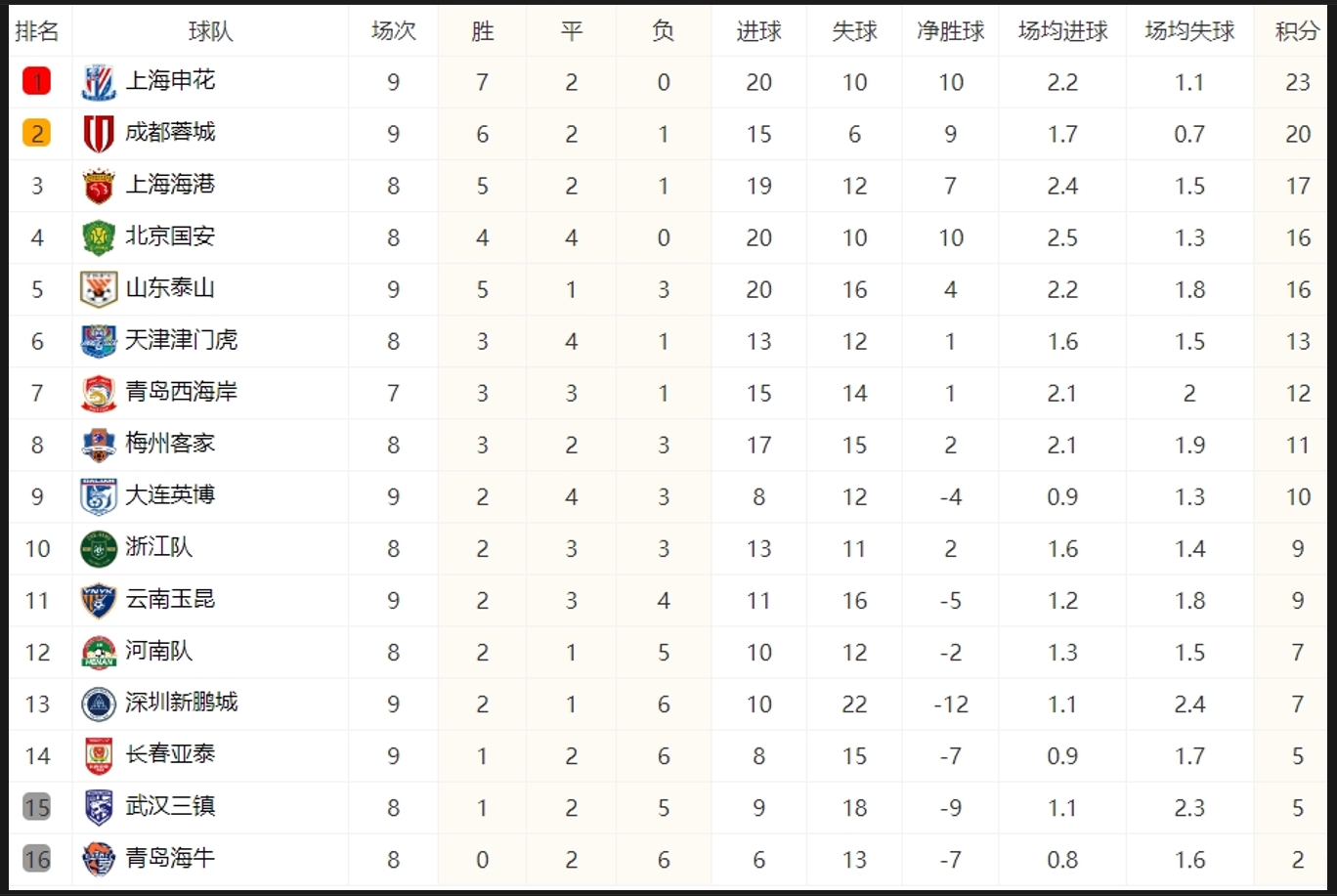Viewport: 1337px width, 896px height.
Task: Click the 积分 column header
Action: pyautogui.click(x=1297, y=31)
